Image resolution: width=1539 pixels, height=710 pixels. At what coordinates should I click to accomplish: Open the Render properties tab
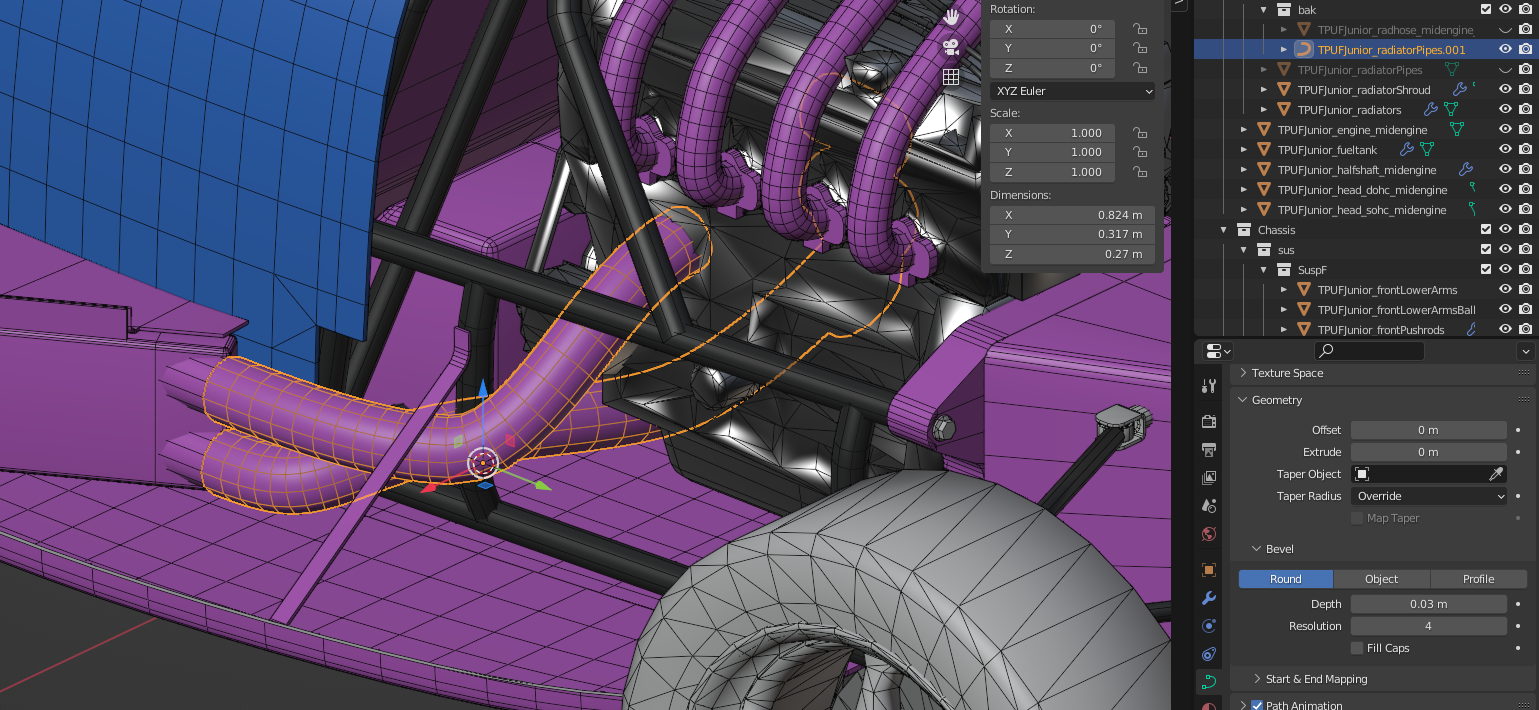click(x=1209, y=422)
